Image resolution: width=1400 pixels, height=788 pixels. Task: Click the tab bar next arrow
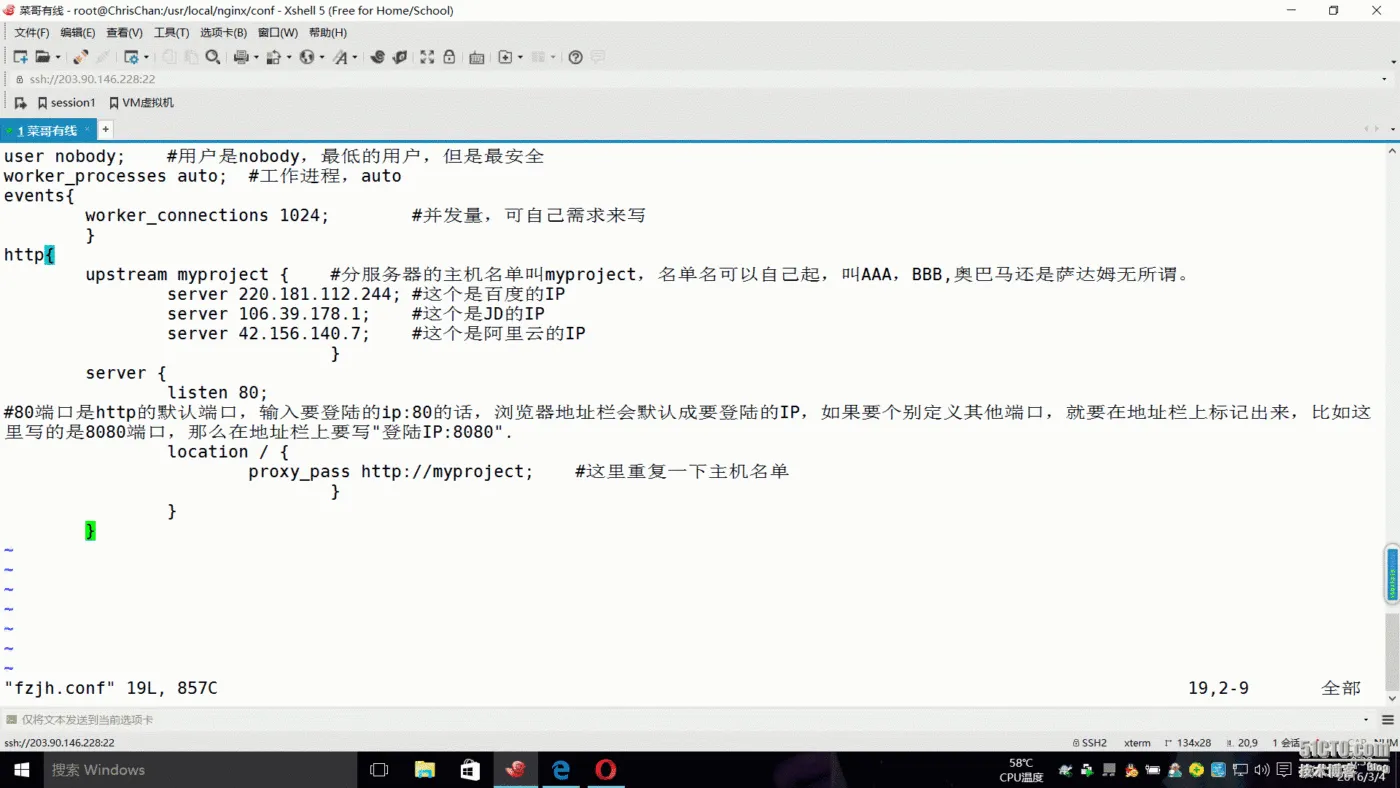click(1377, 129)
